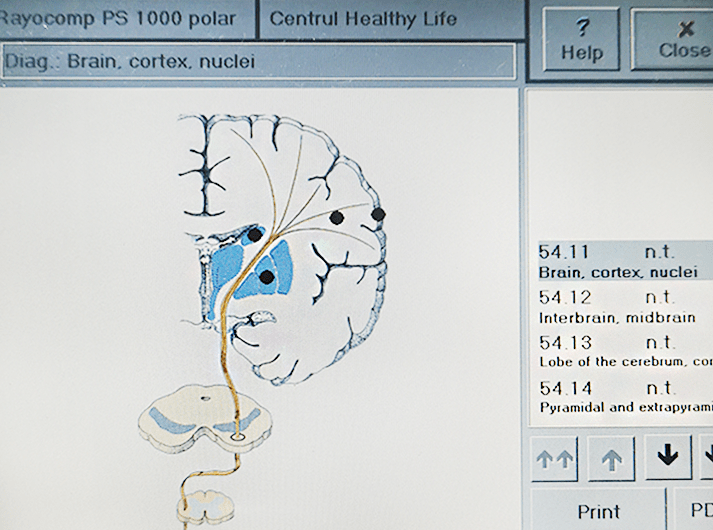Click the black dot above the blue region
The image size is (713, 530).
tap(256, 234)
